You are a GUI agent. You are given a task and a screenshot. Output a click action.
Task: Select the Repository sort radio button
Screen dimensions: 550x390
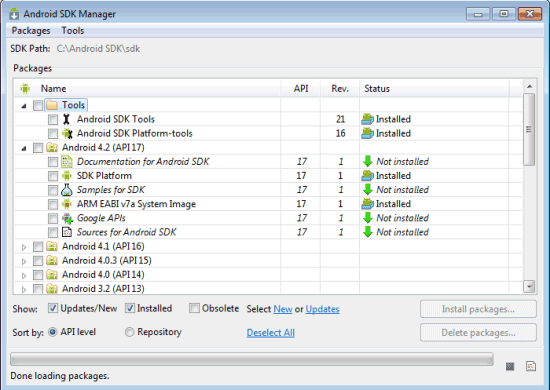coord(129,332)
